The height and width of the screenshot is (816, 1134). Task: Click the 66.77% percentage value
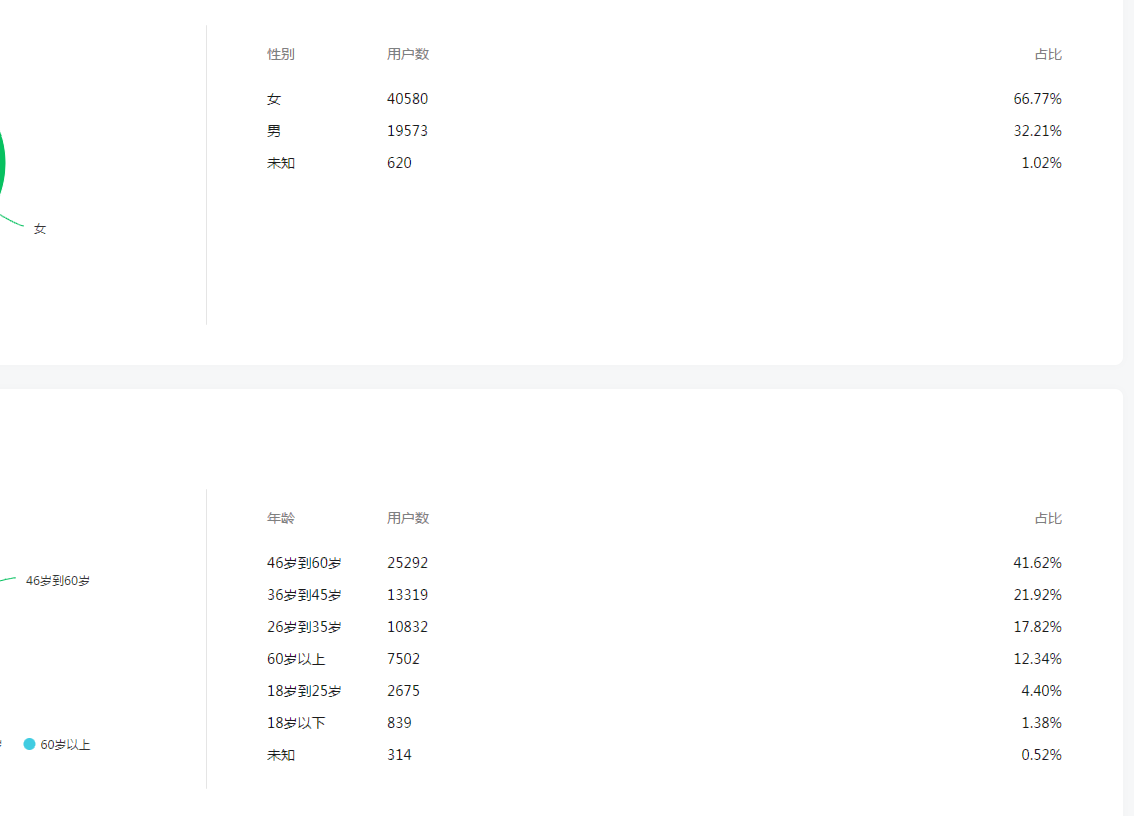click(1037, 99)
